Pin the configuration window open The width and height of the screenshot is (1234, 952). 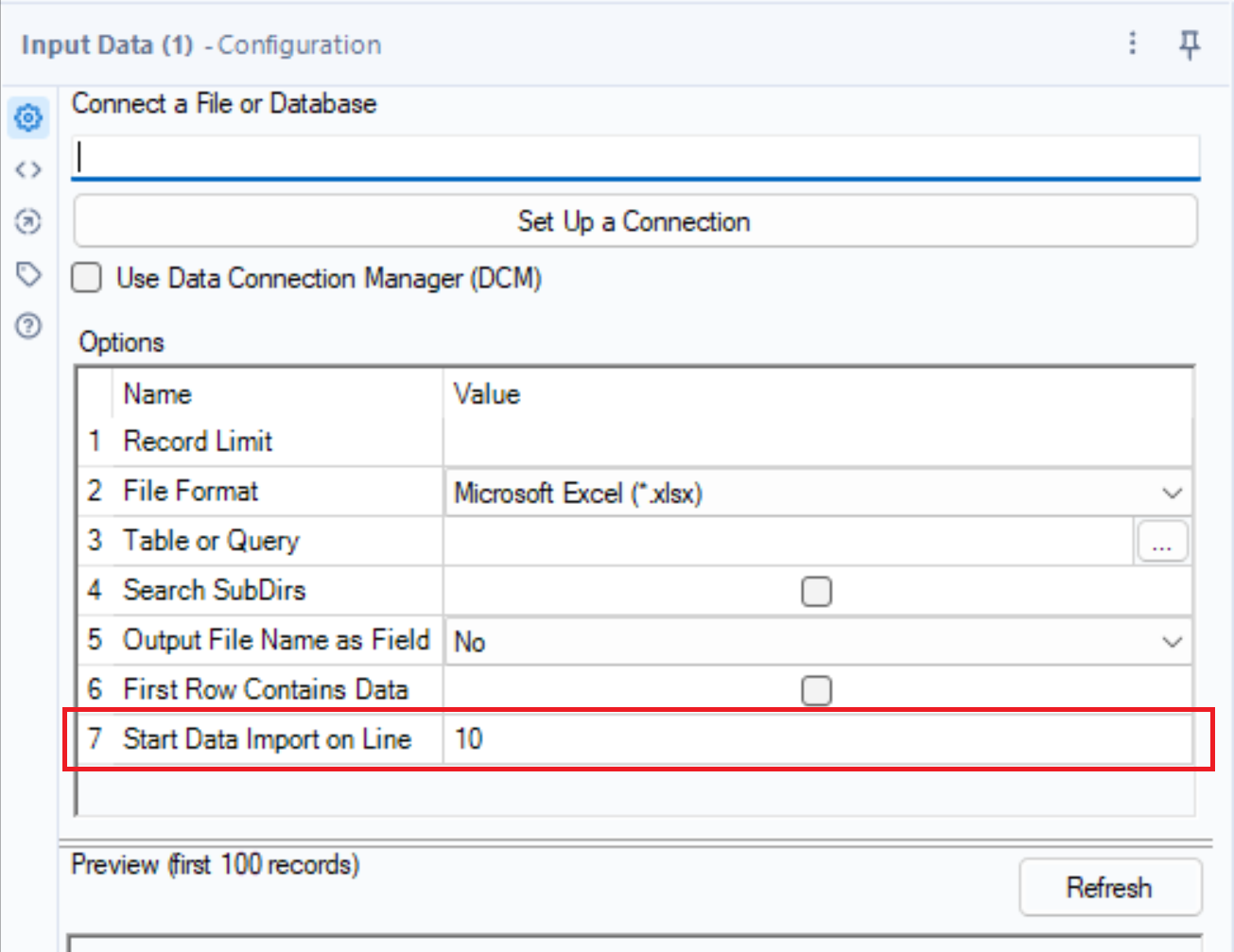[x=1191, y=44]
